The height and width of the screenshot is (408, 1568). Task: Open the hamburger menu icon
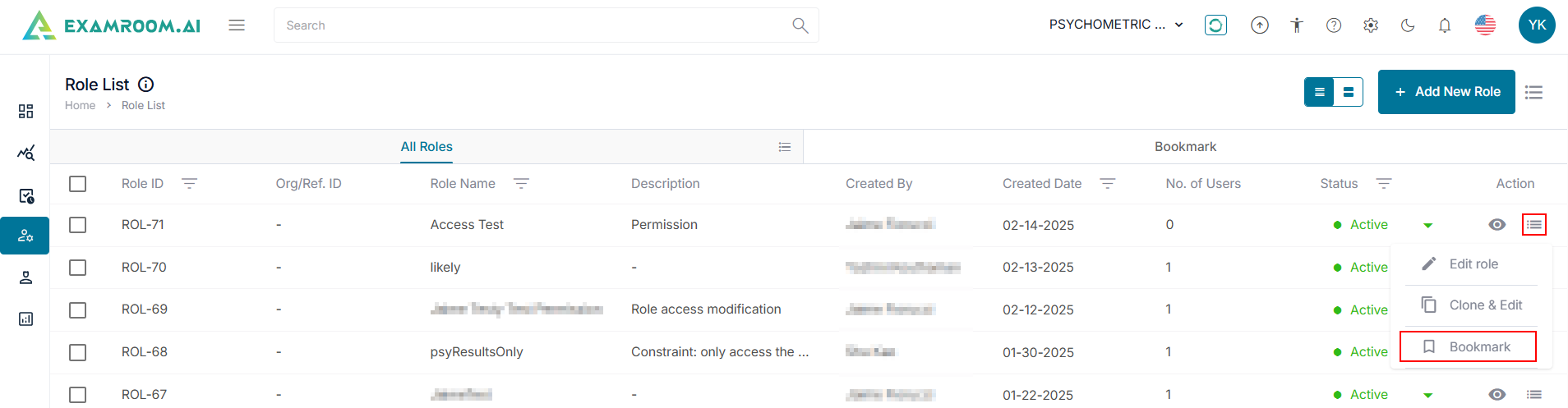click(x=237, y=25)
